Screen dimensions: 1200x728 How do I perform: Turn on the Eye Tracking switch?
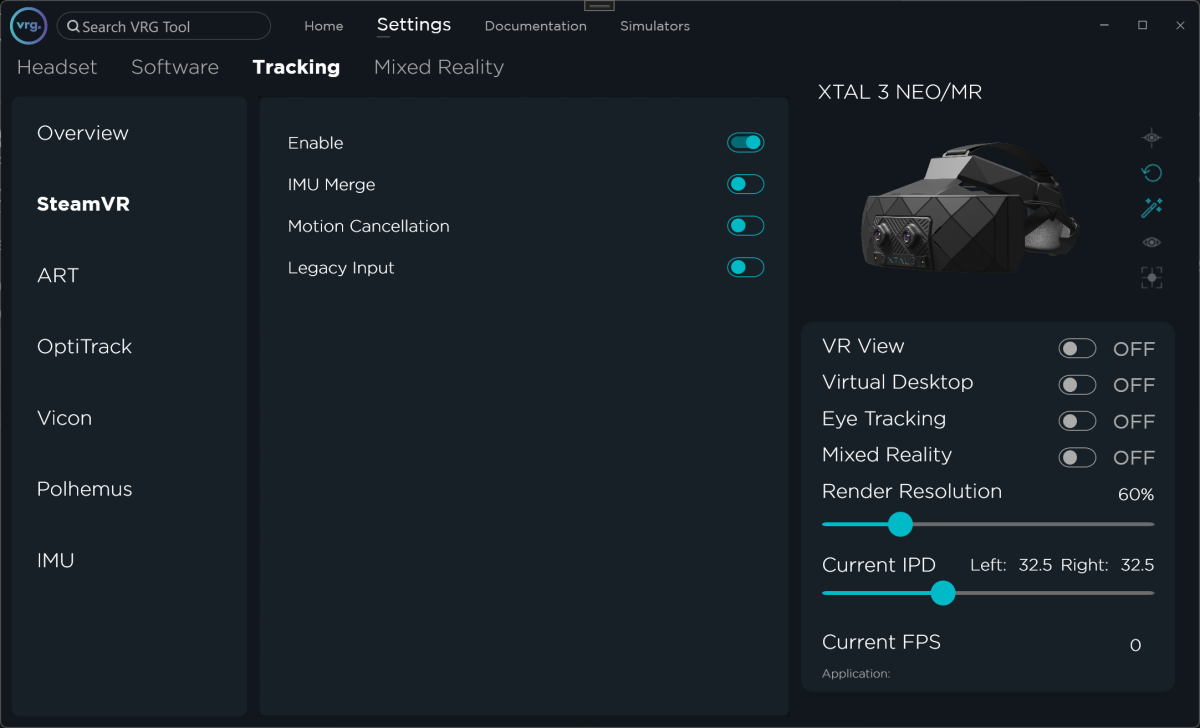pos(1078,421)
